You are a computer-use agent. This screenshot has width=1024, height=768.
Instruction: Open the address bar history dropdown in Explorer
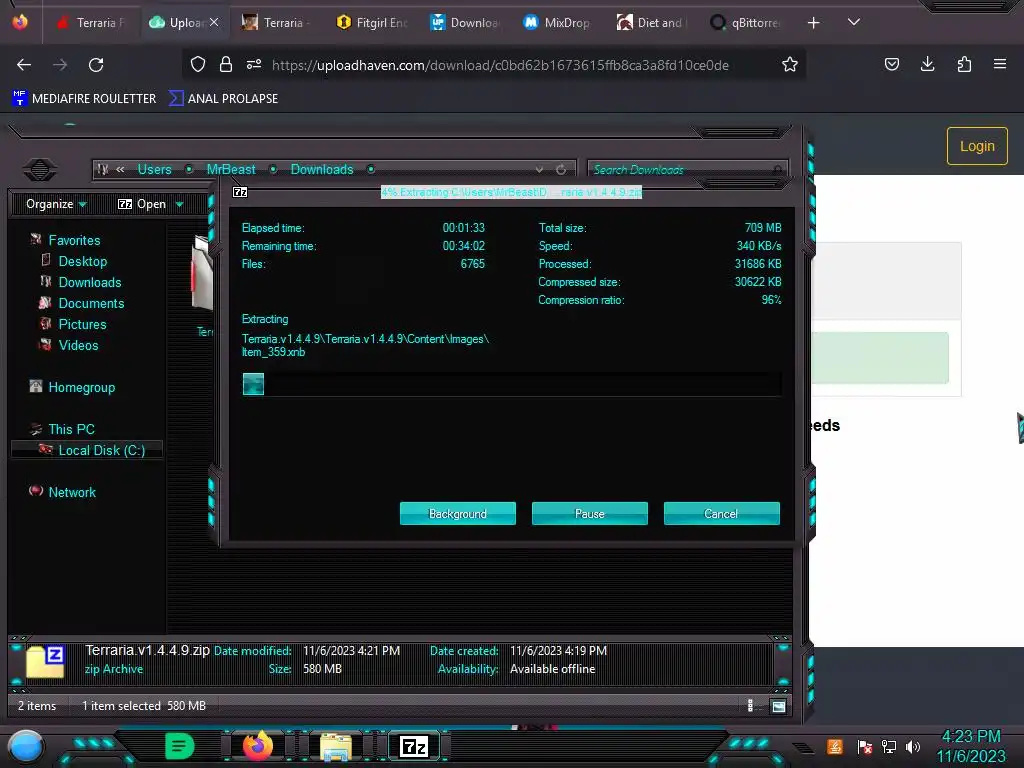pyautogui.click(x=539, y=169)
